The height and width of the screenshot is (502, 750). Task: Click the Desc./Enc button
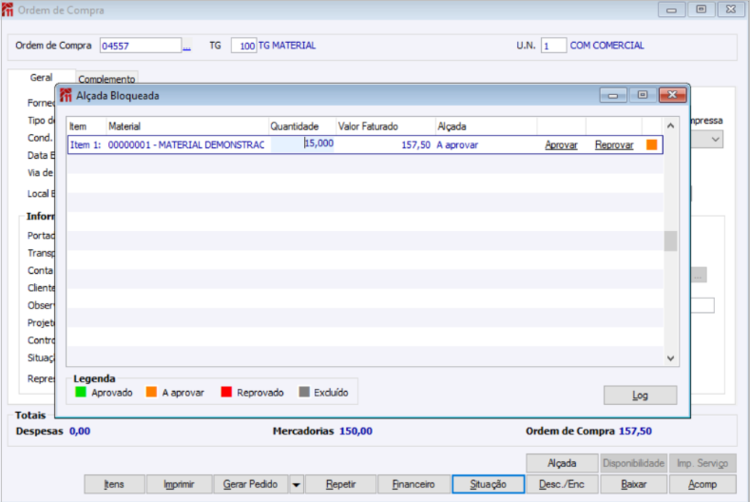point(562,484)
